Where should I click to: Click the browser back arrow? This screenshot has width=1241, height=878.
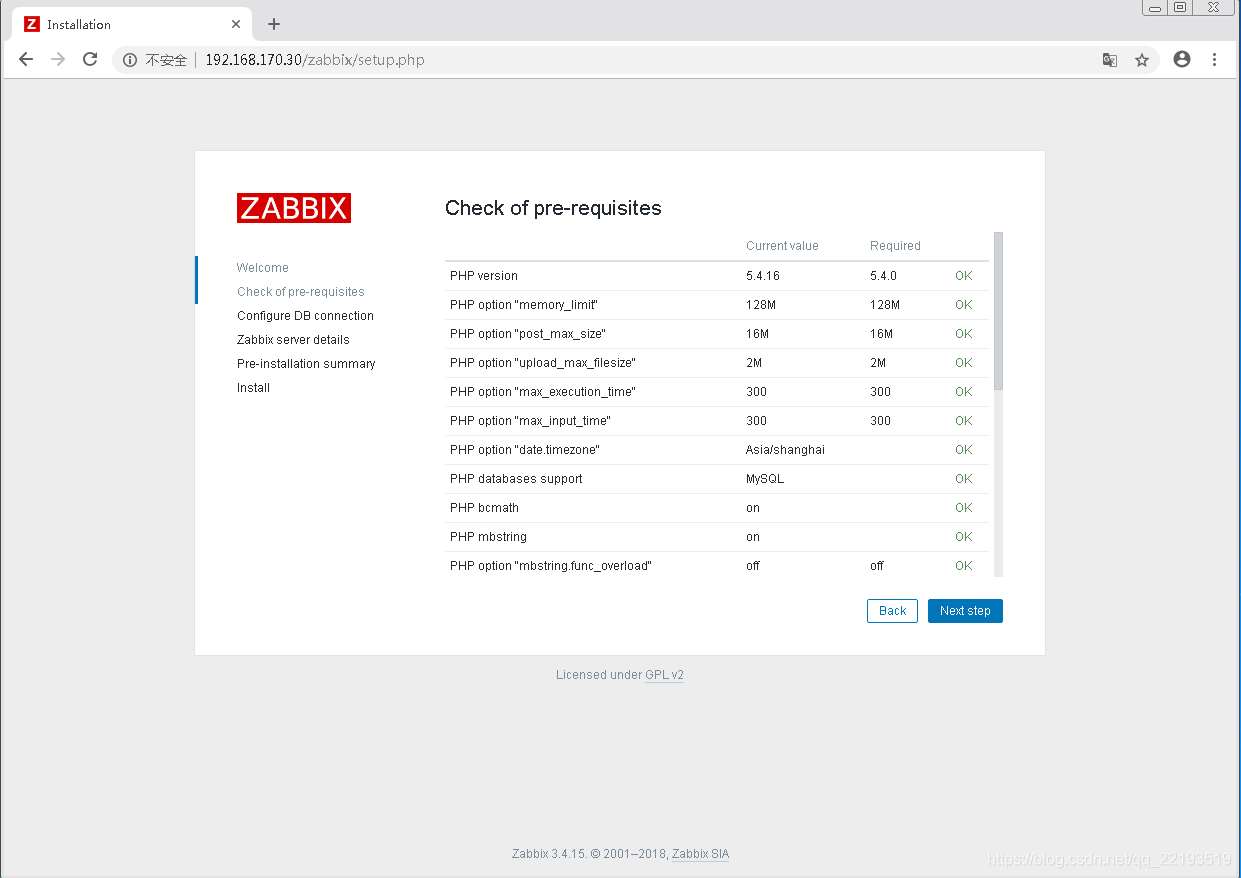[26, 60]
